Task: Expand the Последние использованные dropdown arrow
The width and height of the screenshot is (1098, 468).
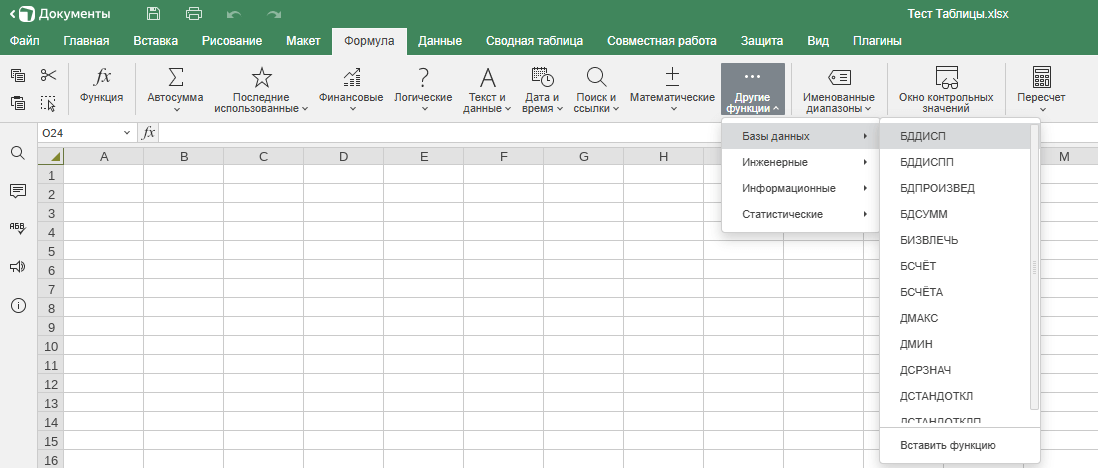Action: (x=305, y=109)
